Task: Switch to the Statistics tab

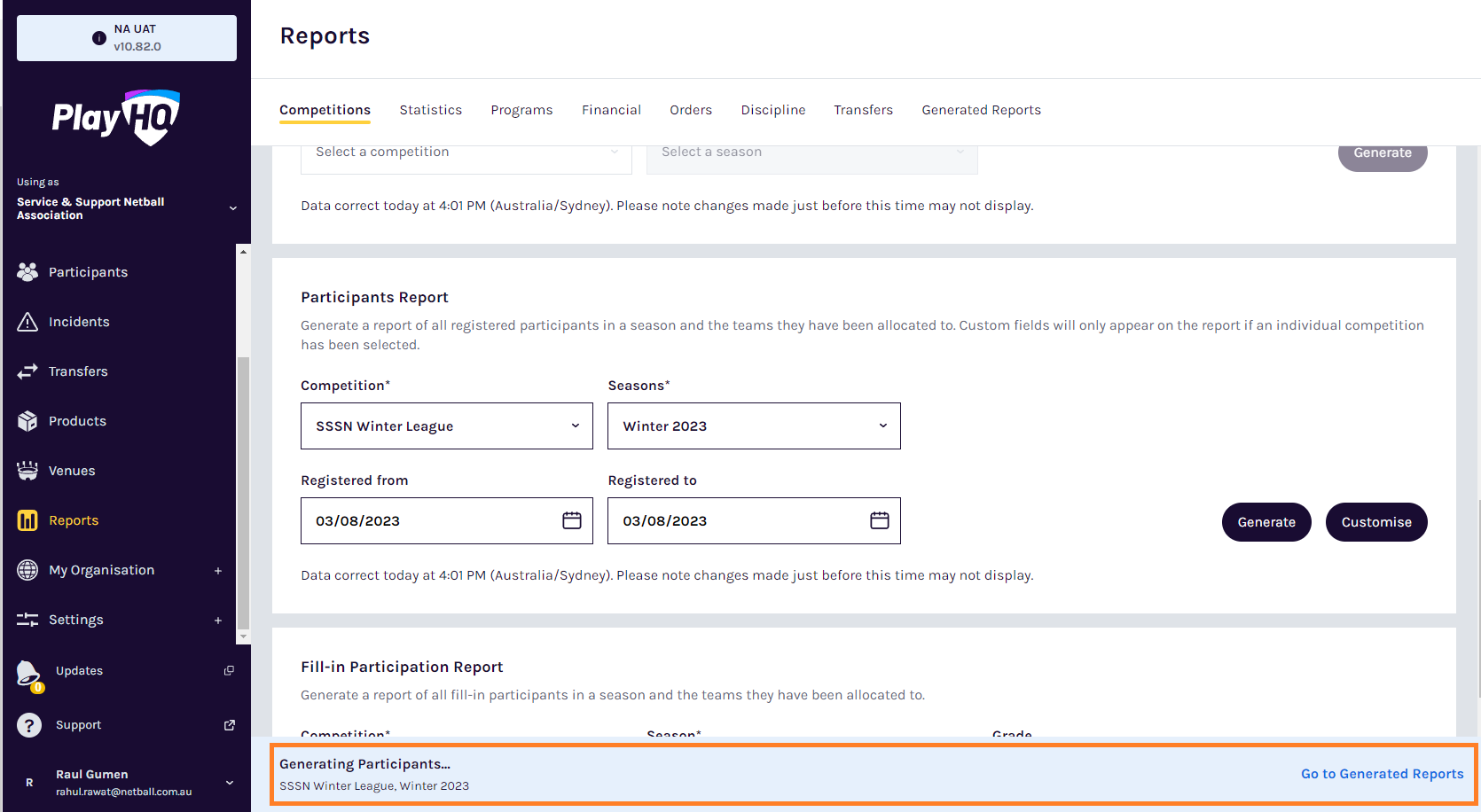Action: click(x=431, y=110)
